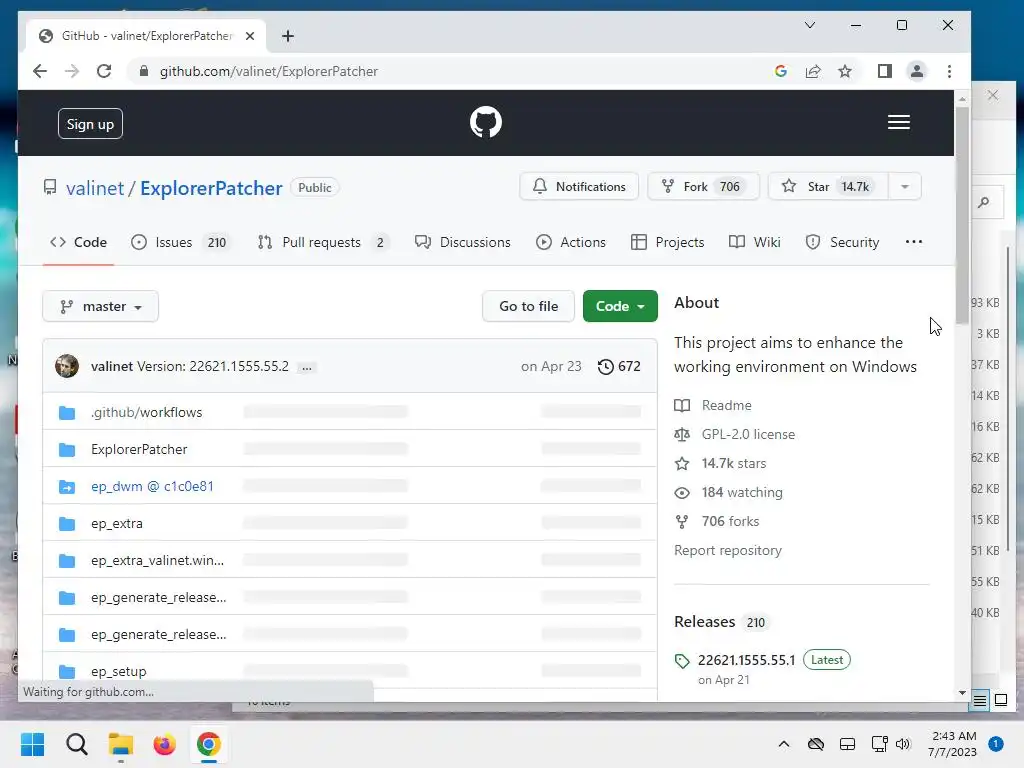Switch to the Issues tab
The height and width of the screenshot is (768, 1024).
(180, 242)
